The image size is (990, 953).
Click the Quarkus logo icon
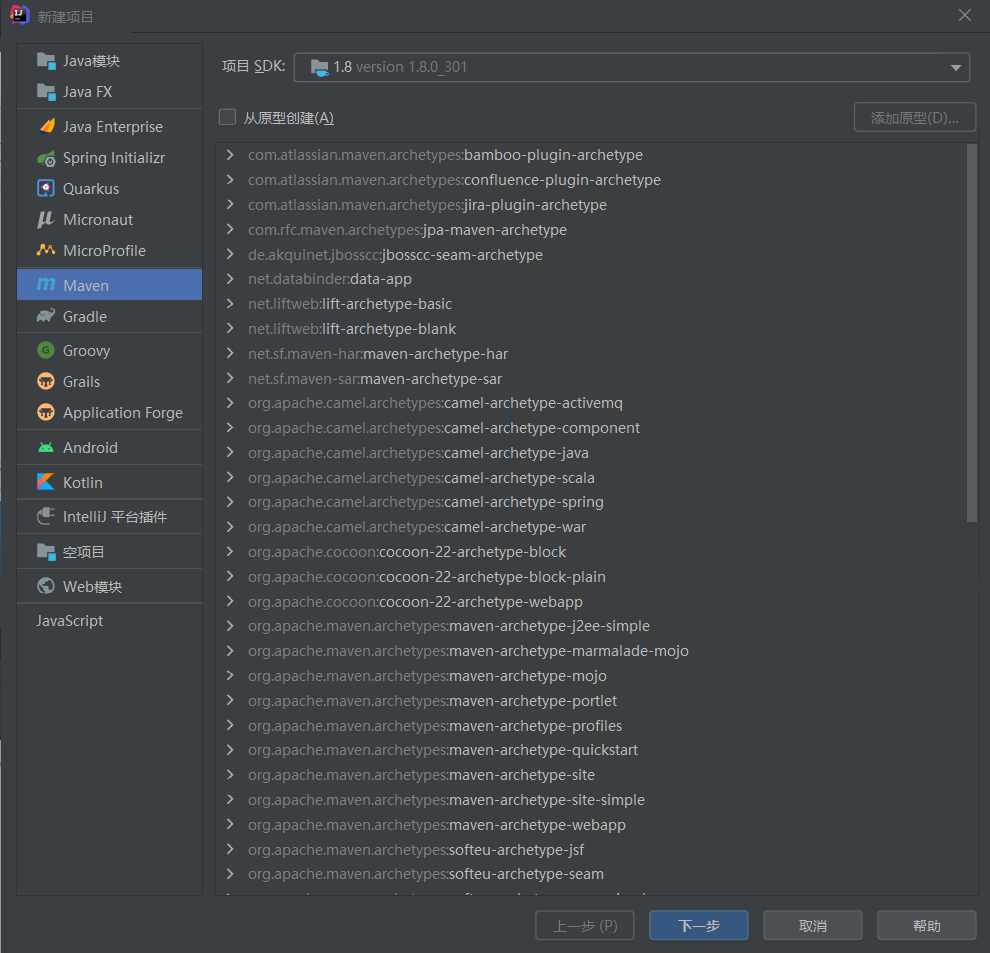point(46,188)
